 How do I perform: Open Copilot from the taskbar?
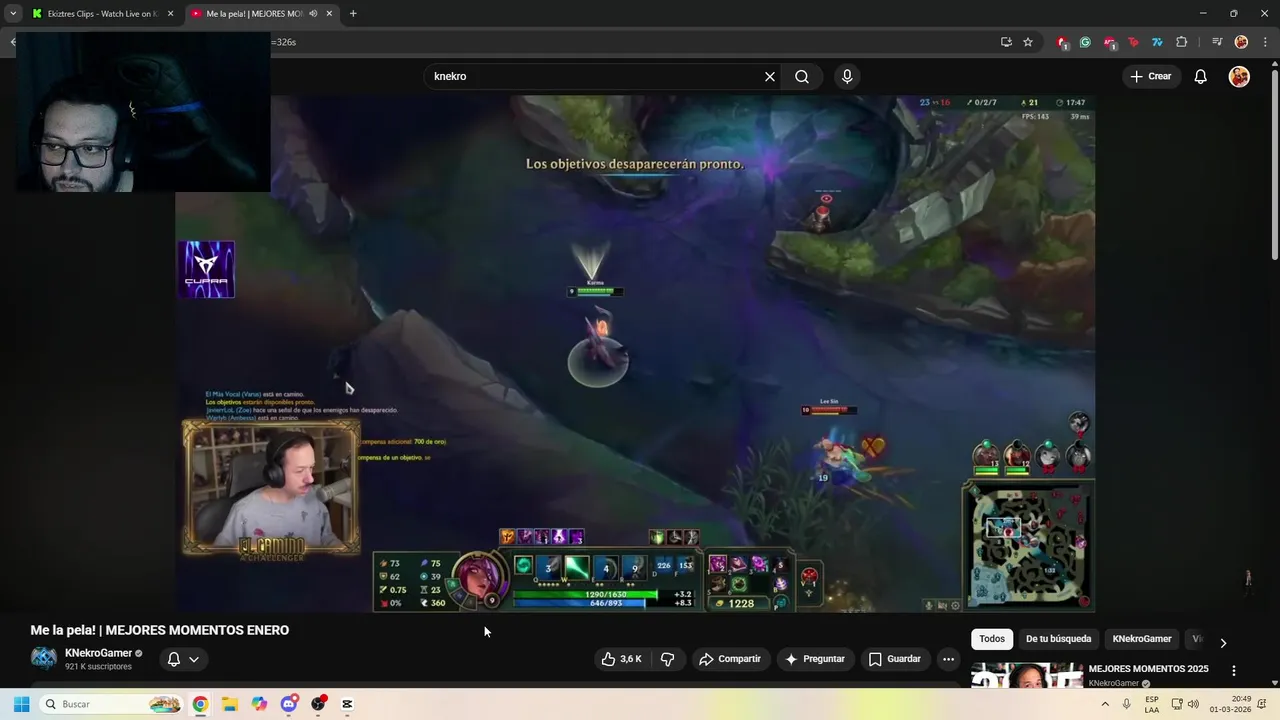coord(259,704)
